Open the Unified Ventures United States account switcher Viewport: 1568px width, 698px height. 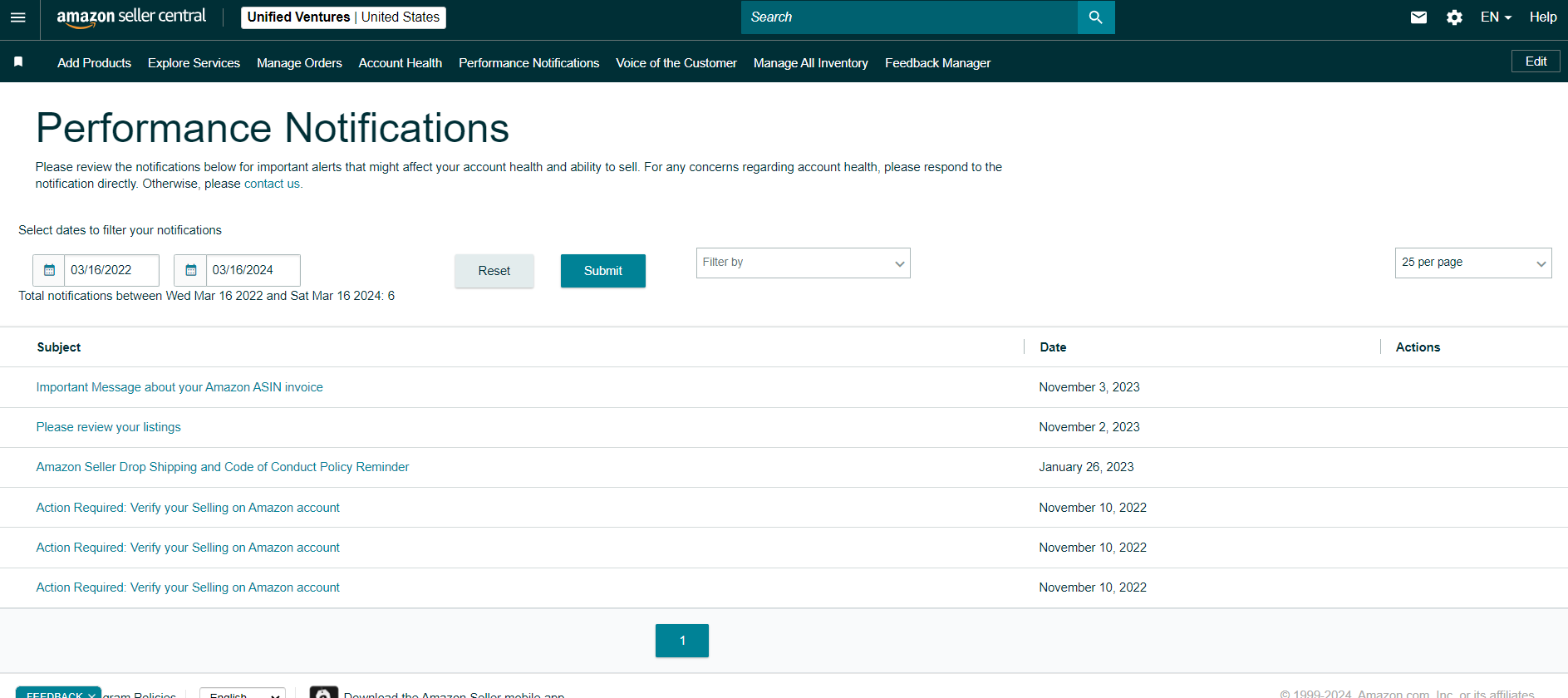point(343,17)
